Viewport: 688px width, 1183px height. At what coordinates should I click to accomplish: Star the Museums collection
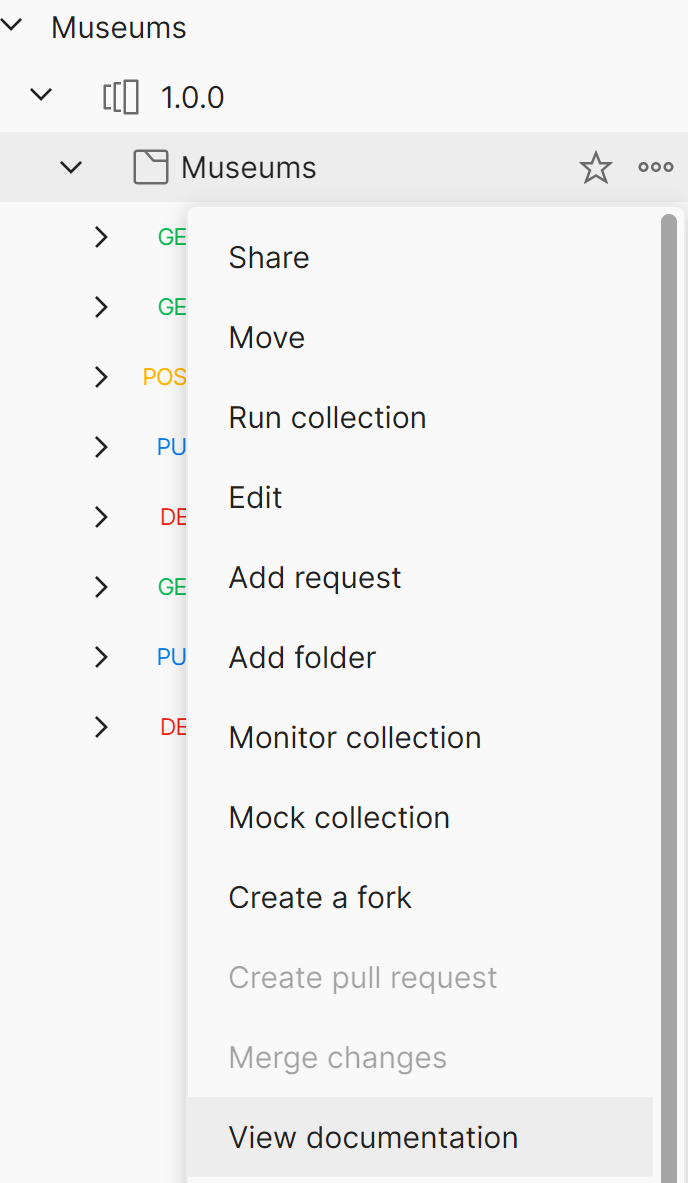tap(595, 168)
